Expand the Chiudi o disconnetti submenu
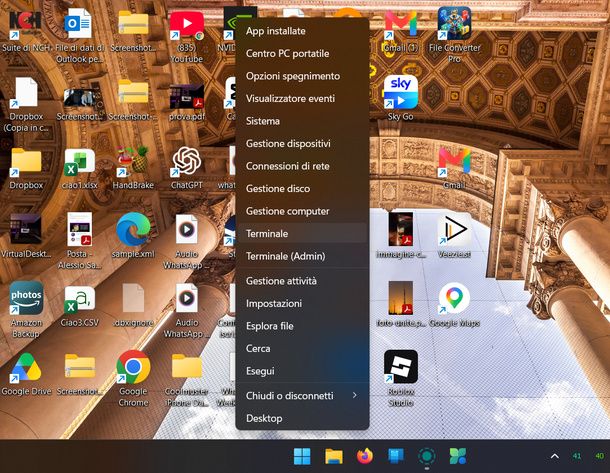The image size is (610, 473). [x=302, y=396]
